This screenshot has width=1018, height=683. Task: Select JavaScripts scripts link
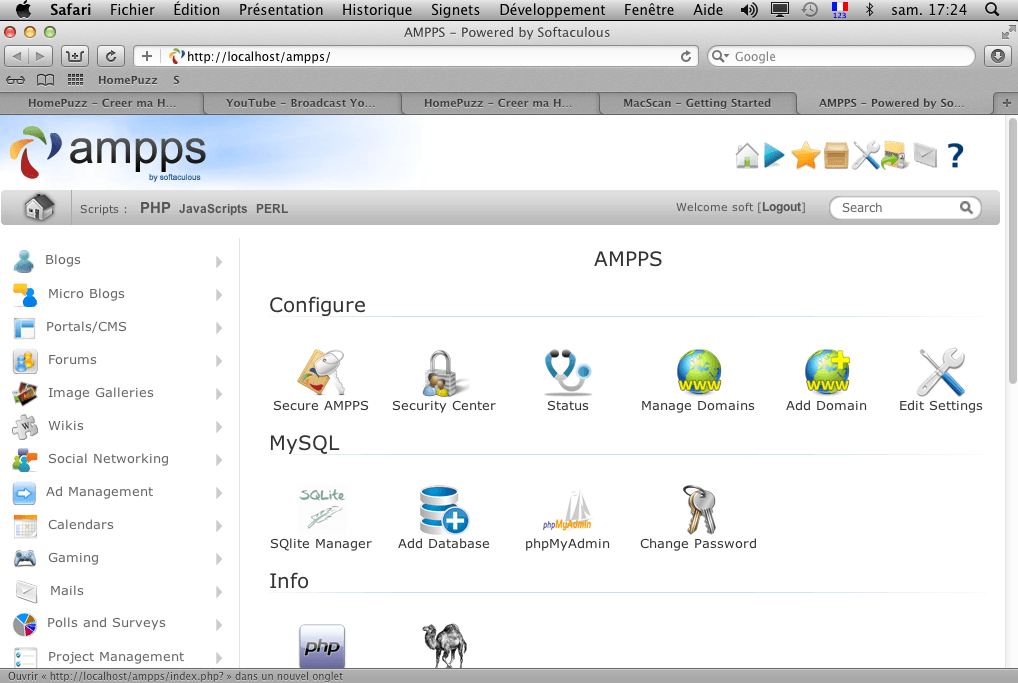(x=213, y=208)
